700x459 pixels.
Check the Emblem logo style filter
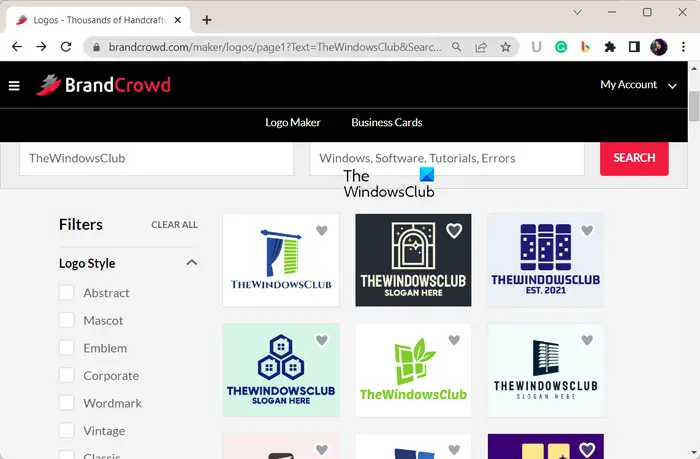67,348
